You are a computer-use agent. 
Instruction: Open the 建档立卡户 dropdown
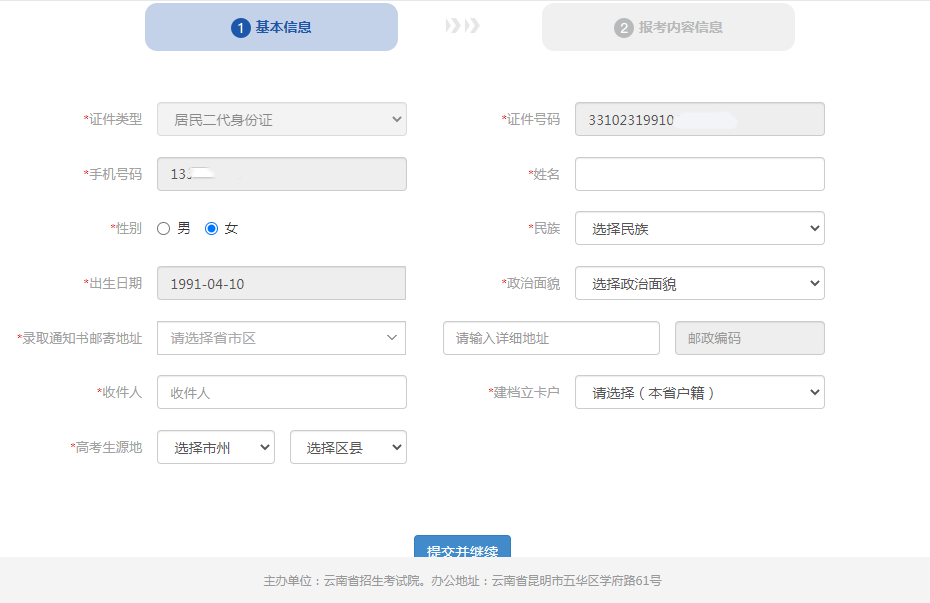[x=699, y=393]
